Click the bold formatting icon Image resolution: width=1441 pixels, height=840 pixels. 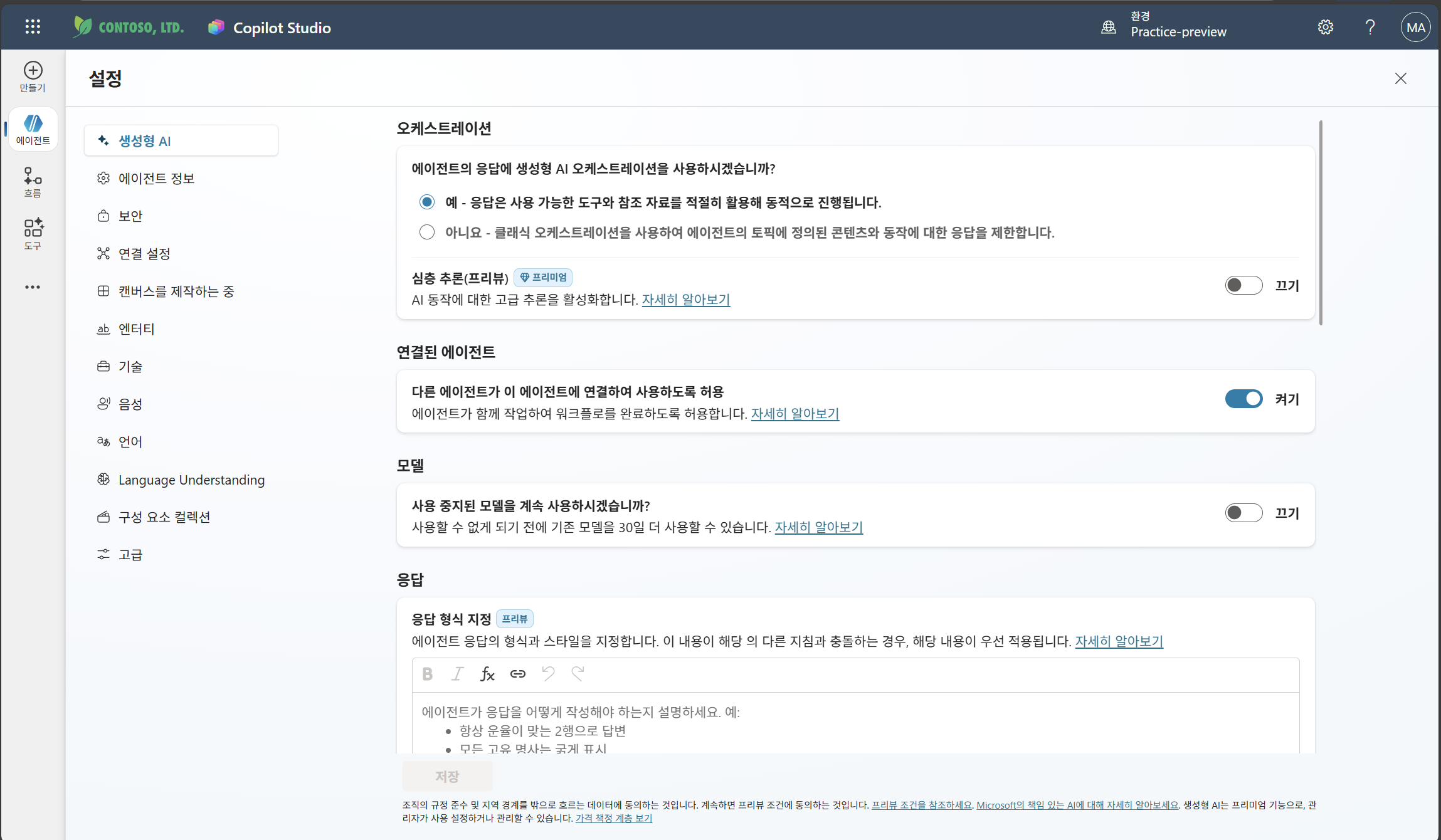click(x=427, y=674)
